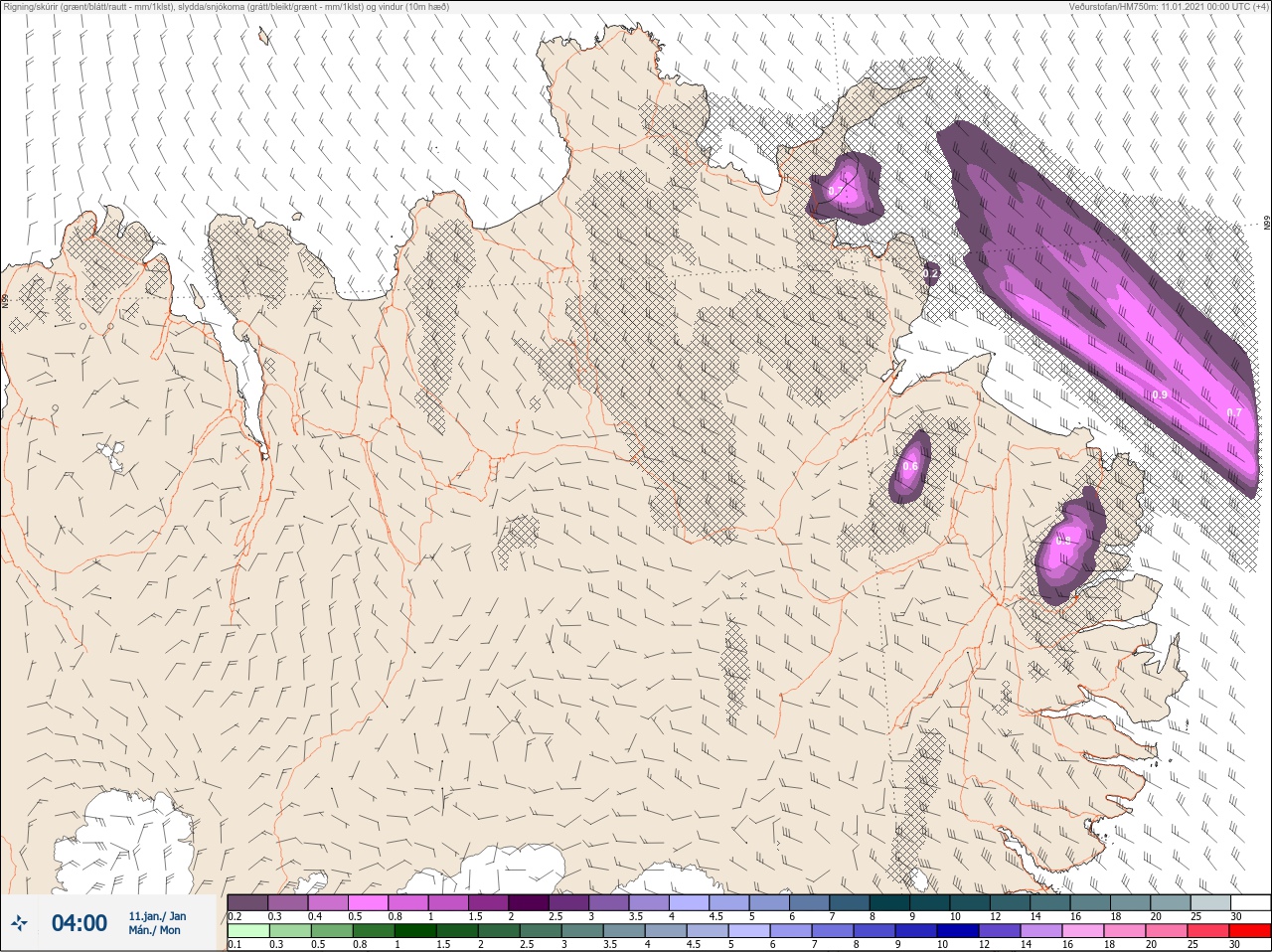This screenshot has width=1272, height=952.
Task: Pick the darkest purple swatch at 2 in the top legend
Action: [529, 902]
